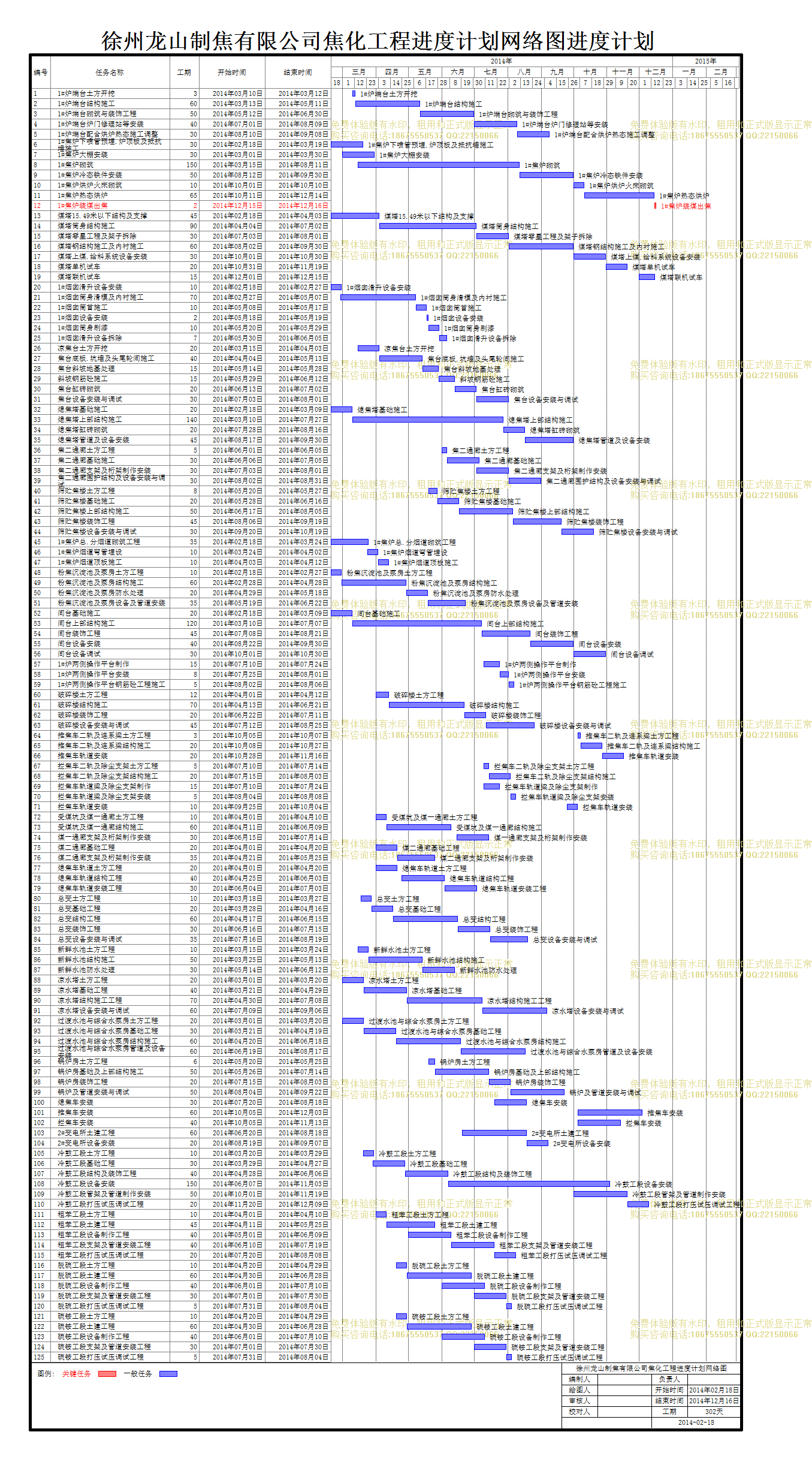Select the 开始时间 column header
This screenshot has height=1459, width=812.
click(232, 73)
